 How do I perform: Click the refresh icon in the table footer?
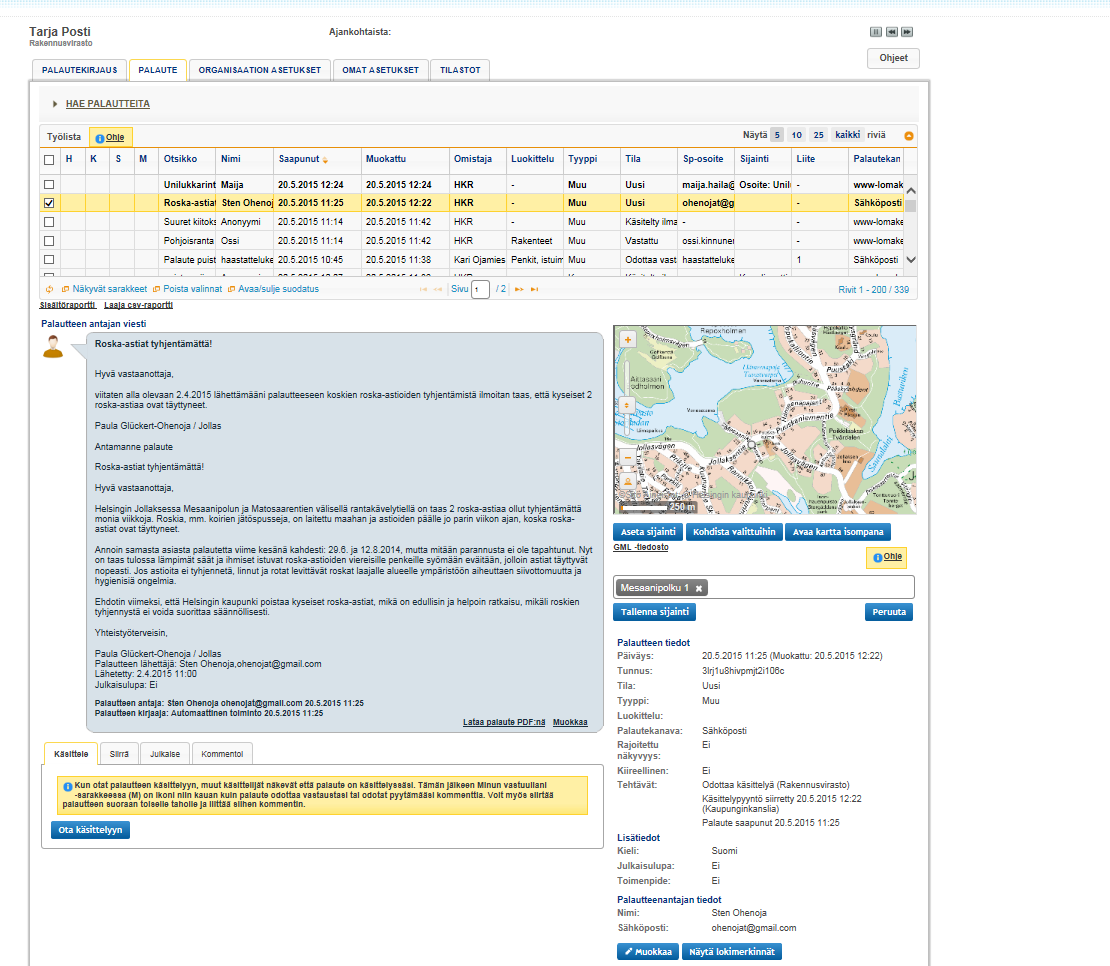50,289
